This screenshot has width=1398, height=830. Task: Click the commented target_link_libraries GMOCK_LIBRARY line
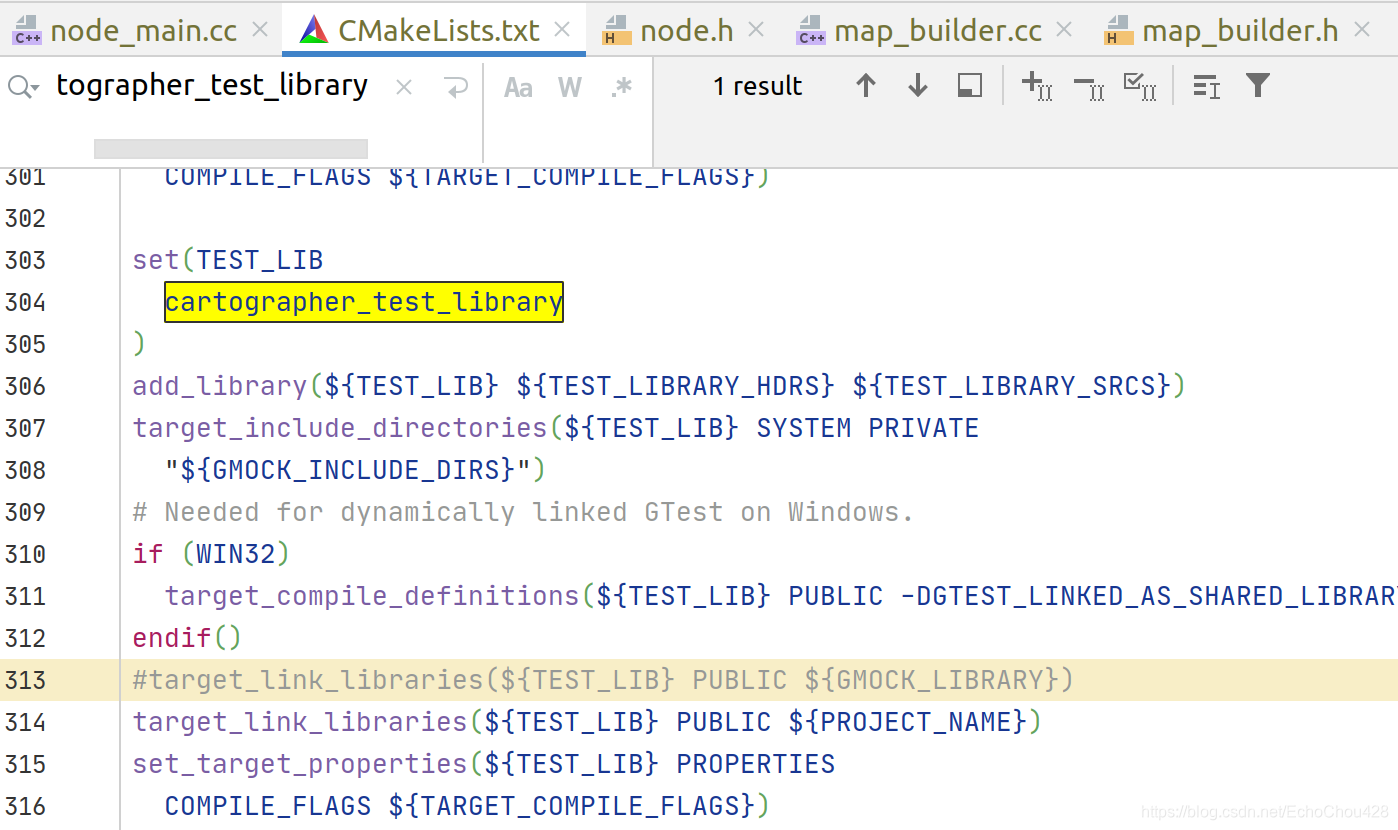click(x=603, y=680)
